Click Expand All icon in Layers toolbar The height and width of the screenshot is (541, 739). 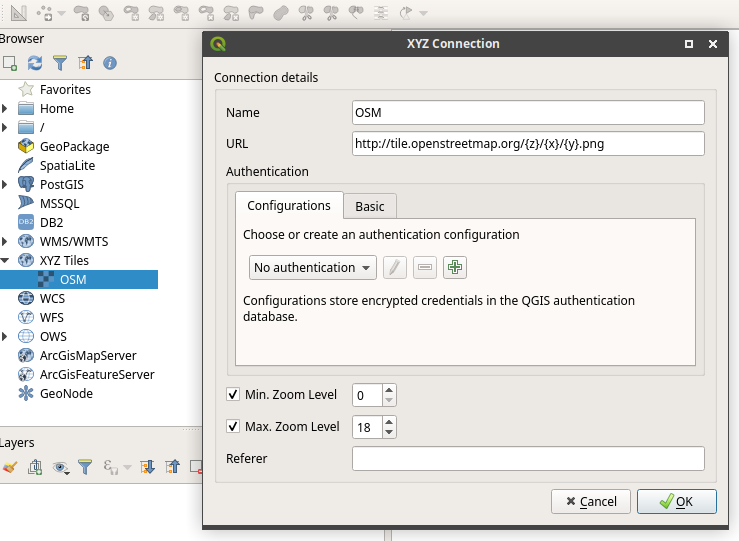(x=148, y=467)
